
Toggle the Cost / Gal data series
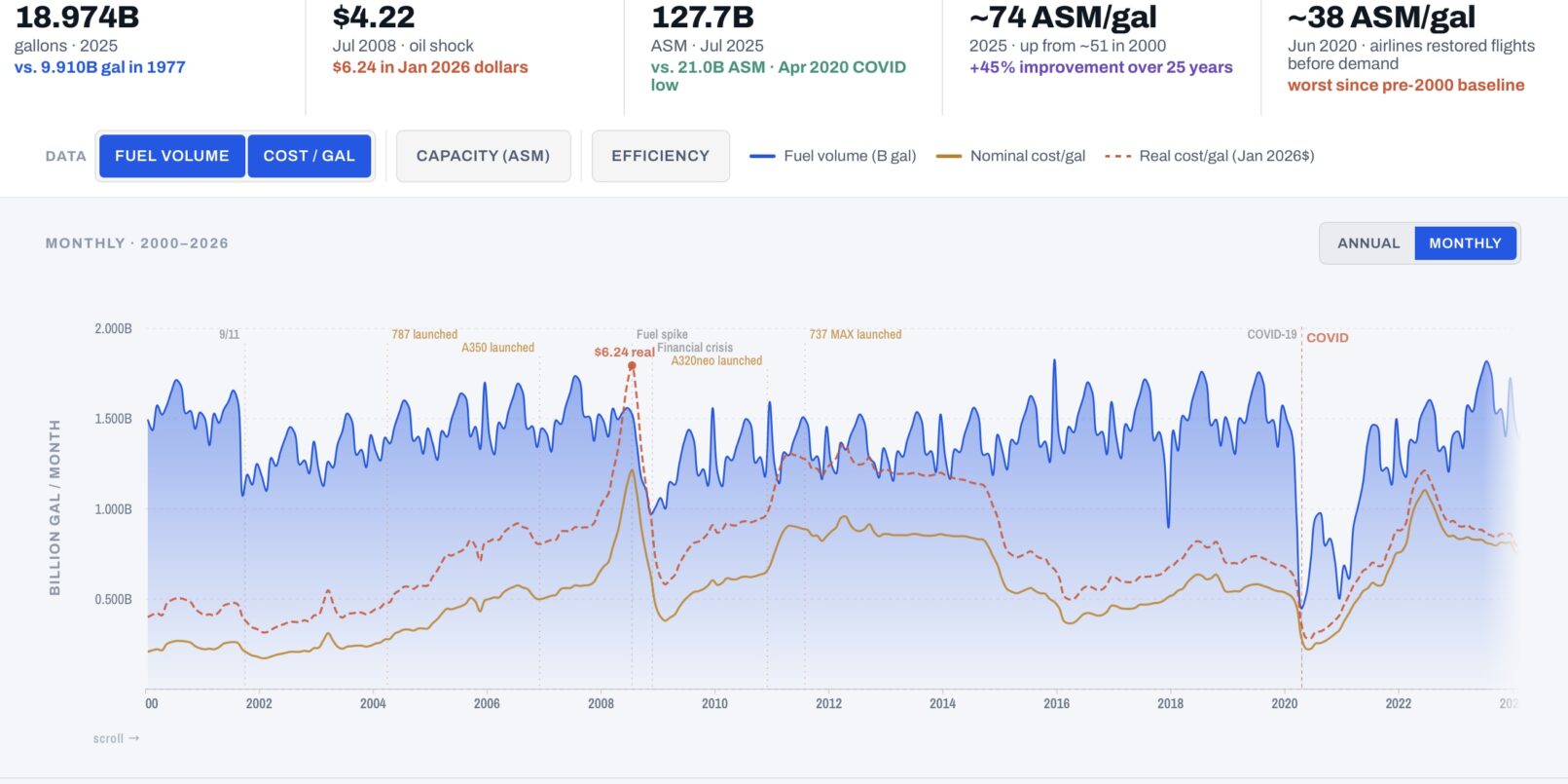pyautogui.click(x=309, y=156)
